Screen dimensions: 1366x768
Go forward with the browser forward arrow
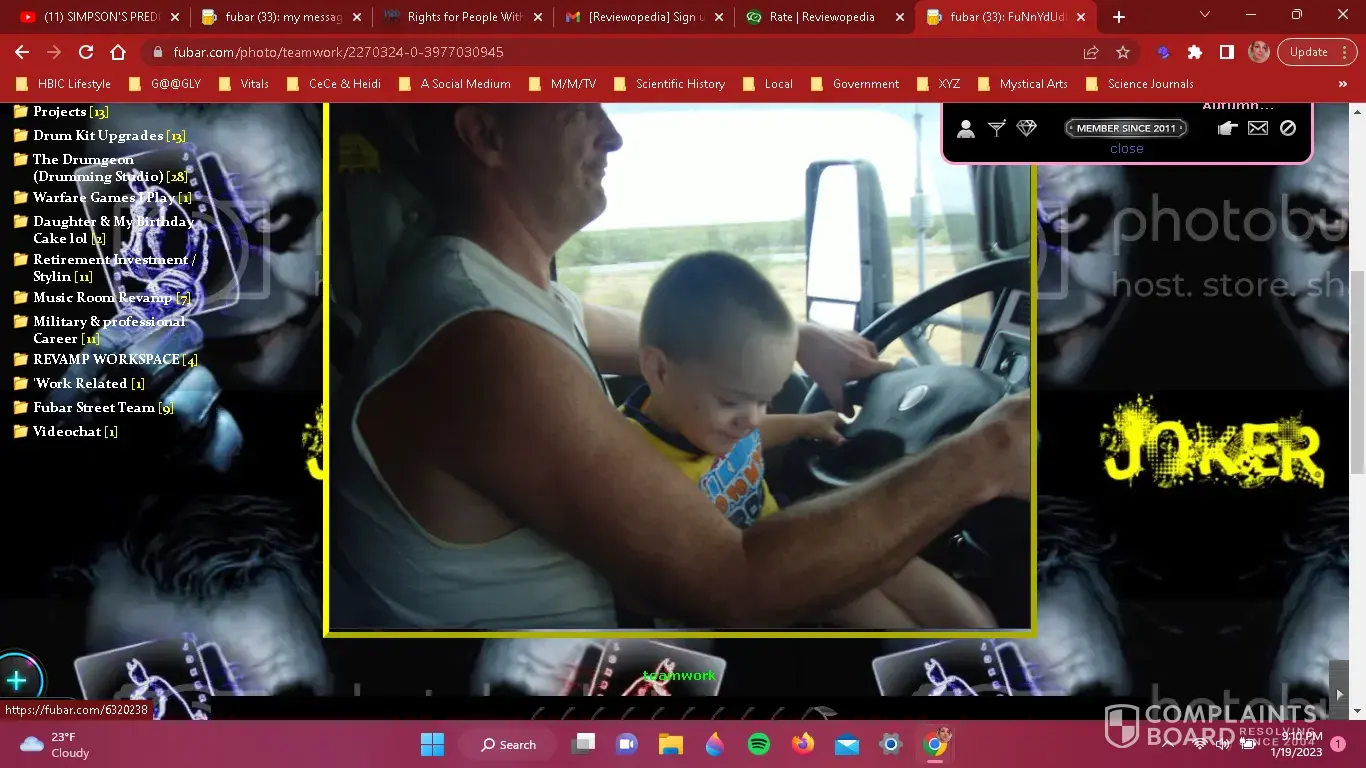pos(54,52)
